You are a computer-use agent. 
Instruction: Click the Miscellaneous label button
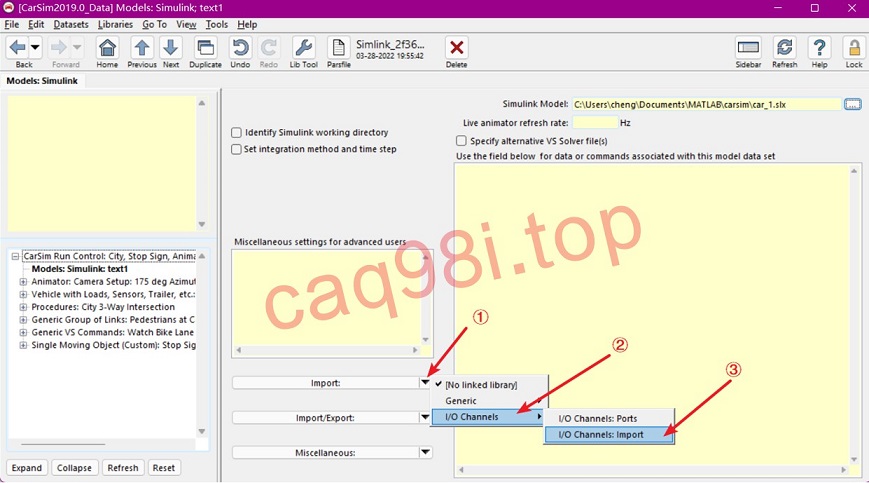pos(325,453)
